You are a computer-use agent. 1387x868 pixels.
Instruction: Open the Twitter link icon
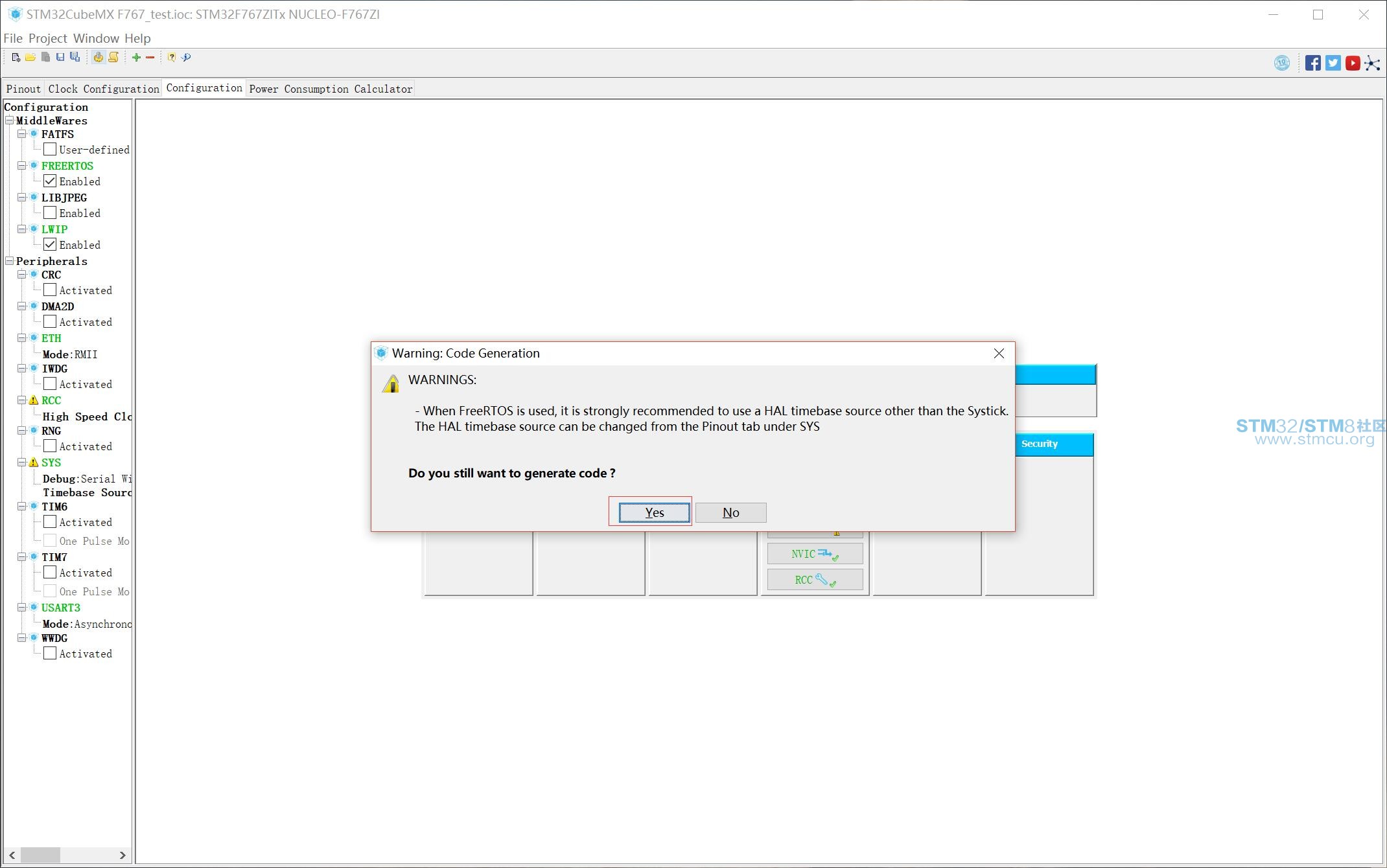1333,63
